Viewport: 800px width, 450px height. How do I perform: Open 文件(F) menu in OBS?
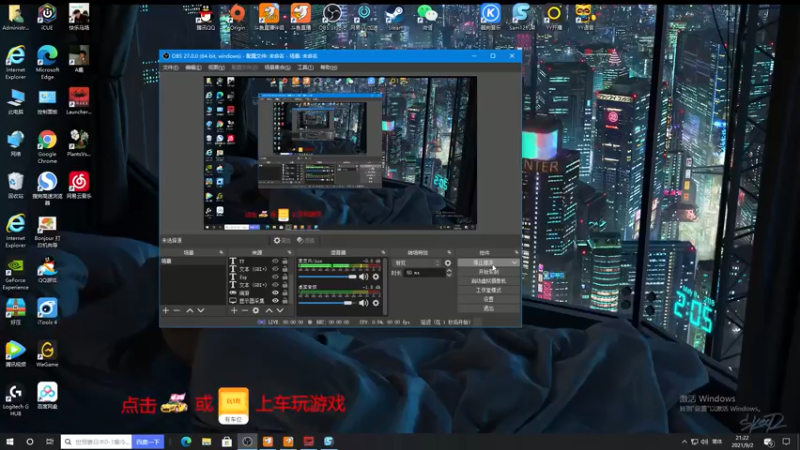(170, 67)
